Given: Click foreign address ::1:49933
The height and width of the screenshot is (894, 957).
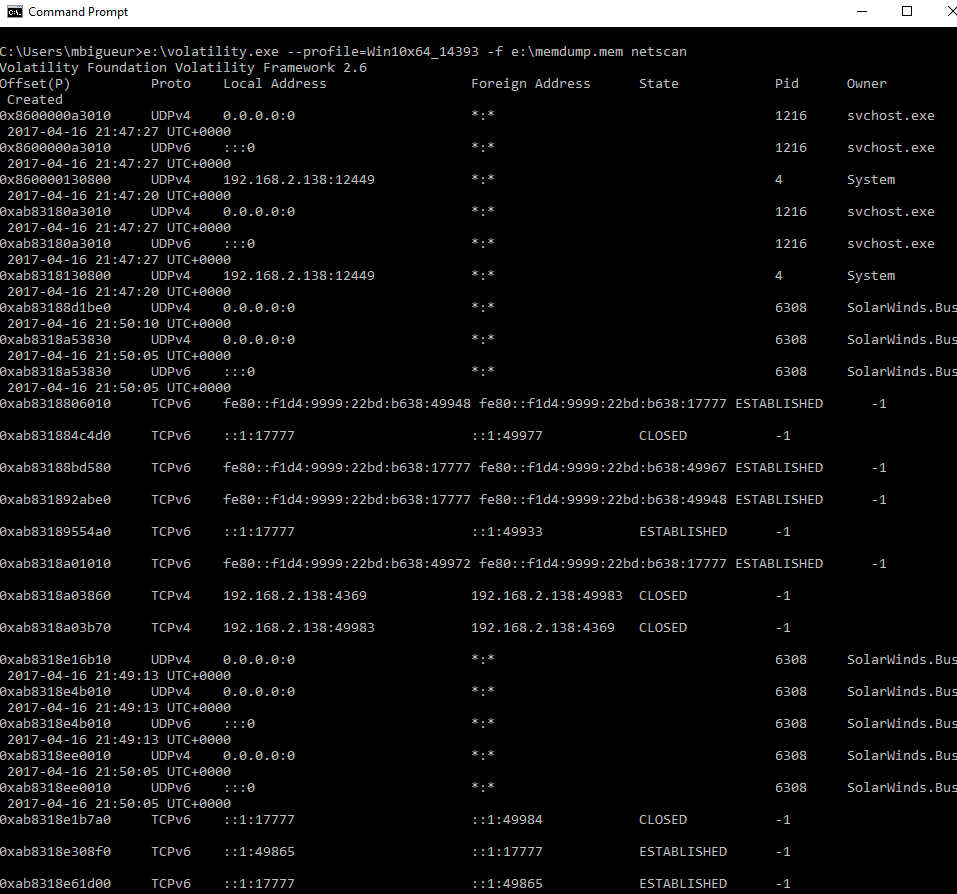Looking at the screenshot, I should tap(507, 532).
